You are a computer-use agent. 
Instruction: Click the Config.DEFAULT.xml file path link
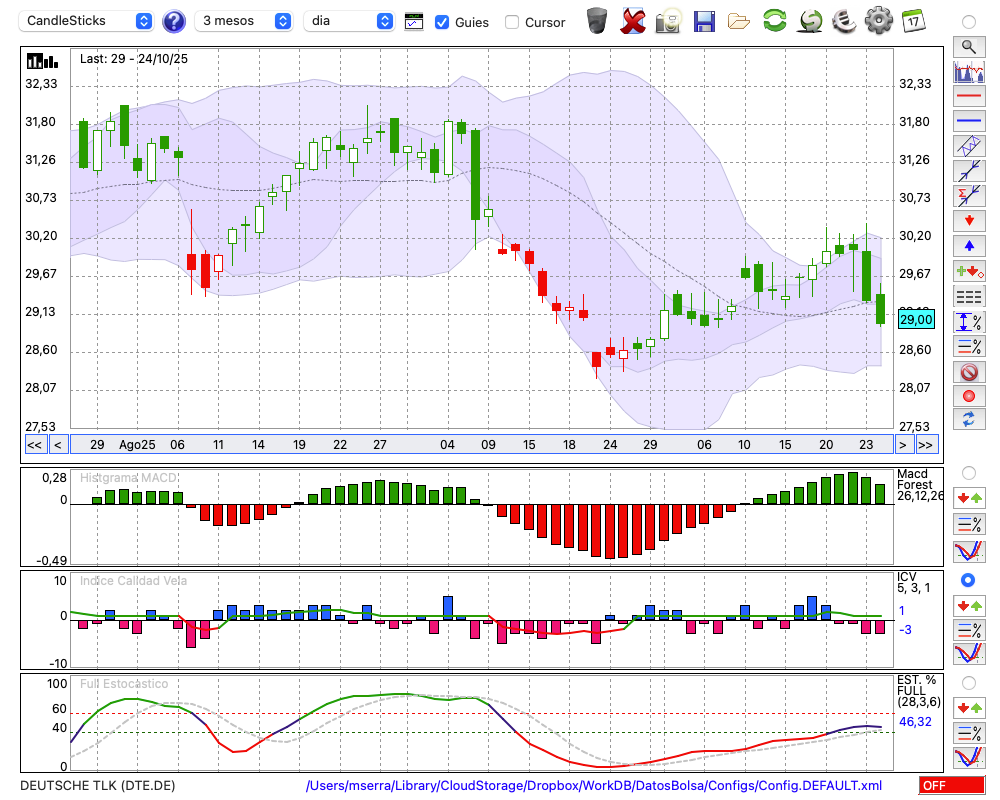pyautogui.click(x=594, y=786)
